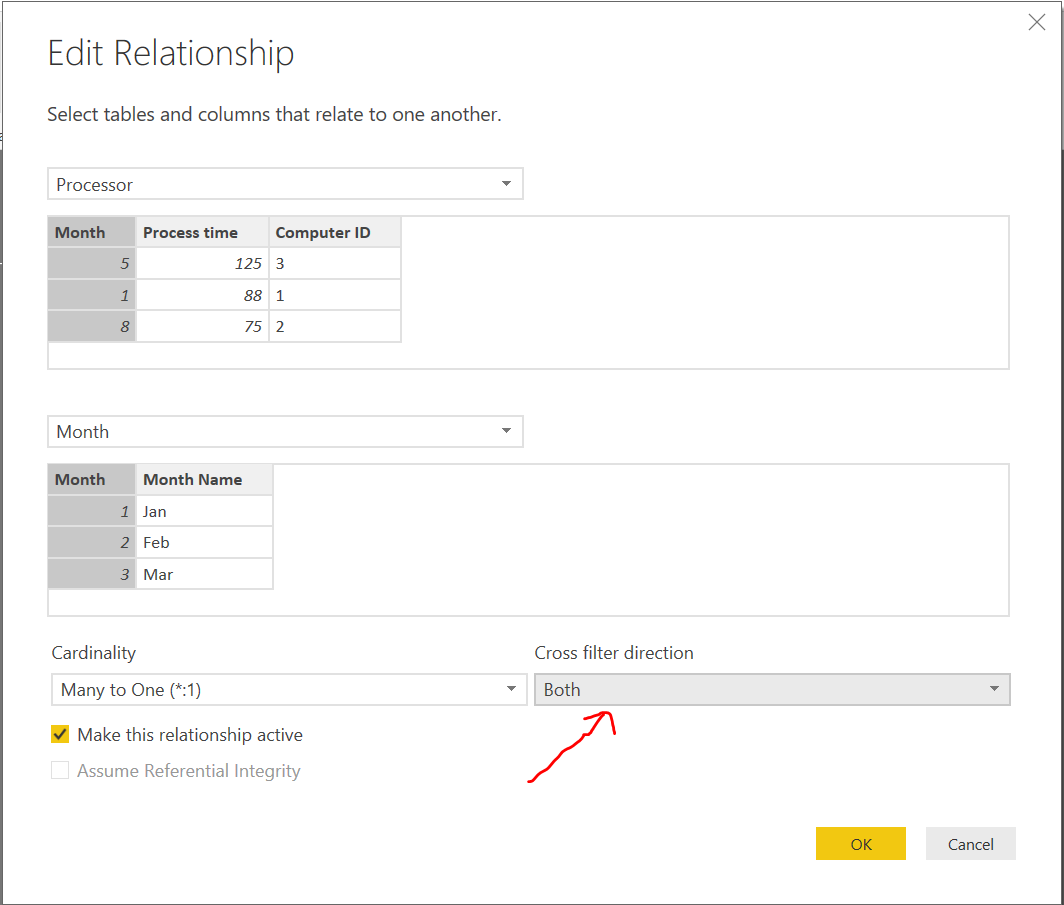Click Computer ID value 3 in first row
The image size is (1064, 905).
tap(335, 264)
